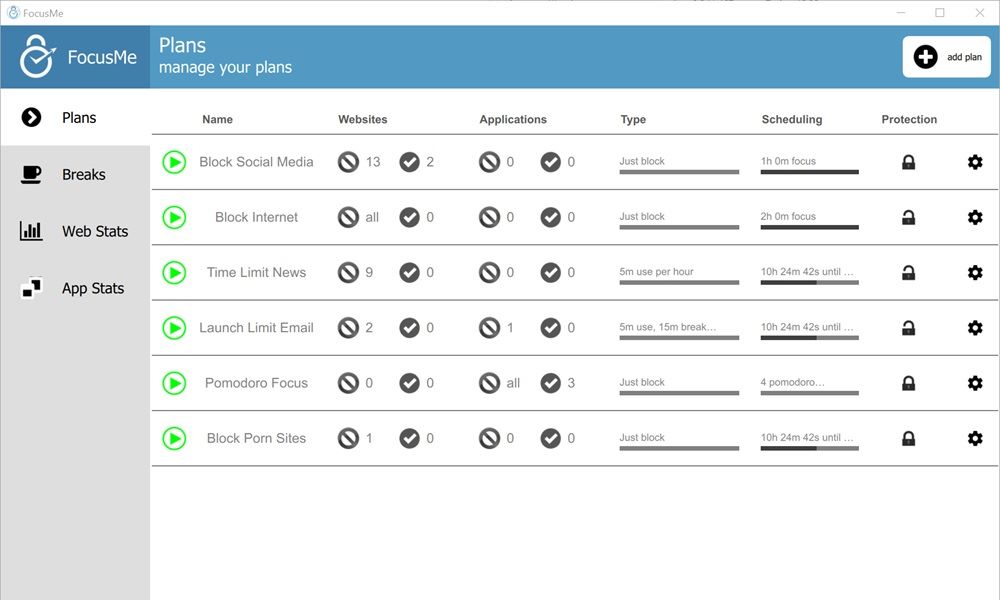Select the Block Porn Sites plan name

pyautogui.click(x=256, y=439)
